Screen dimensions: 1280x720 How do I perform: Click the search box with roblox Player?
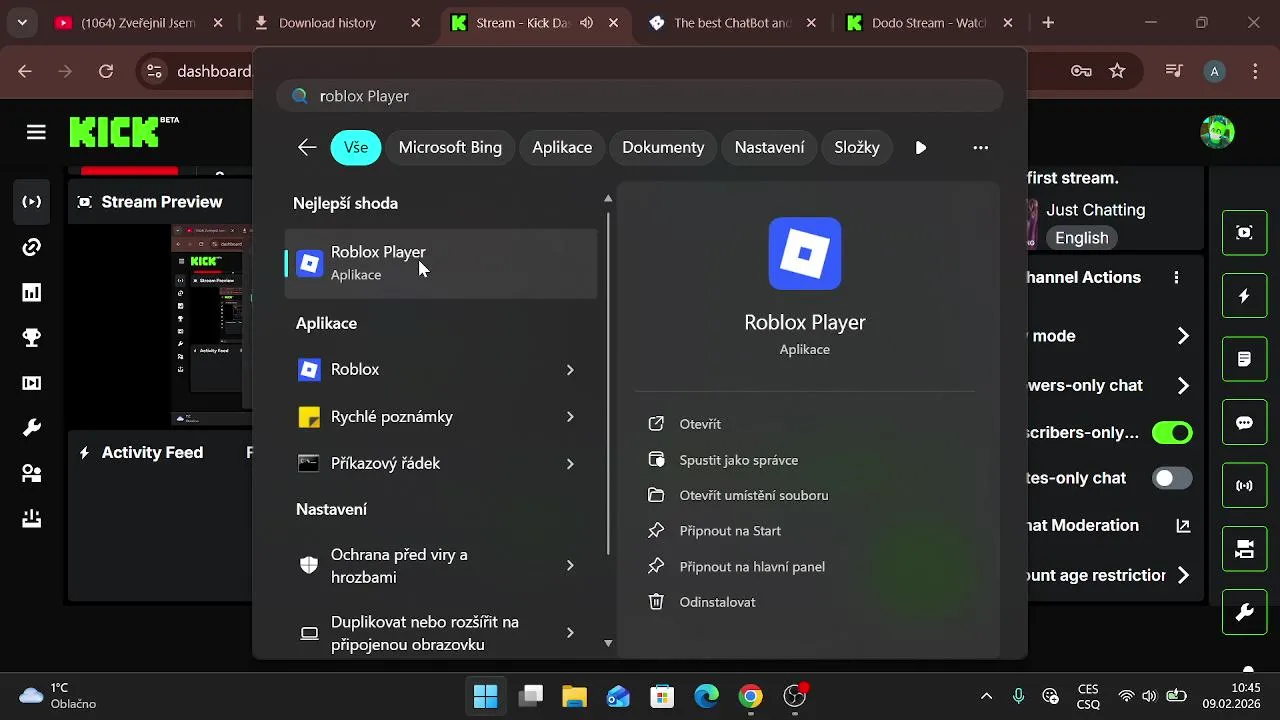tap(640, 96)
